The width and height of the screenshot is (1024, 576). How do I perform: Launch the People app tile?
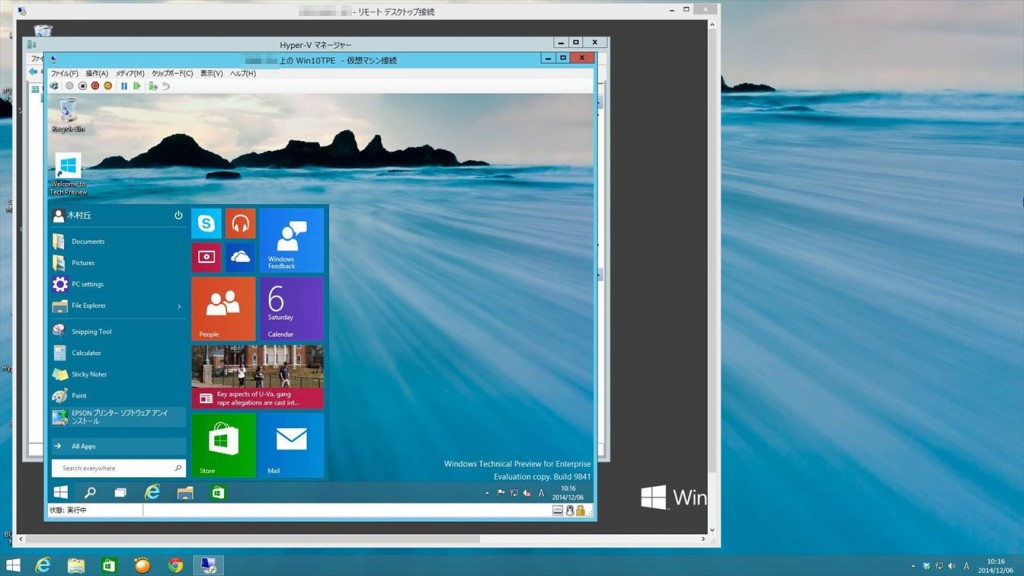pyautogui.click(x=223, y=308)
